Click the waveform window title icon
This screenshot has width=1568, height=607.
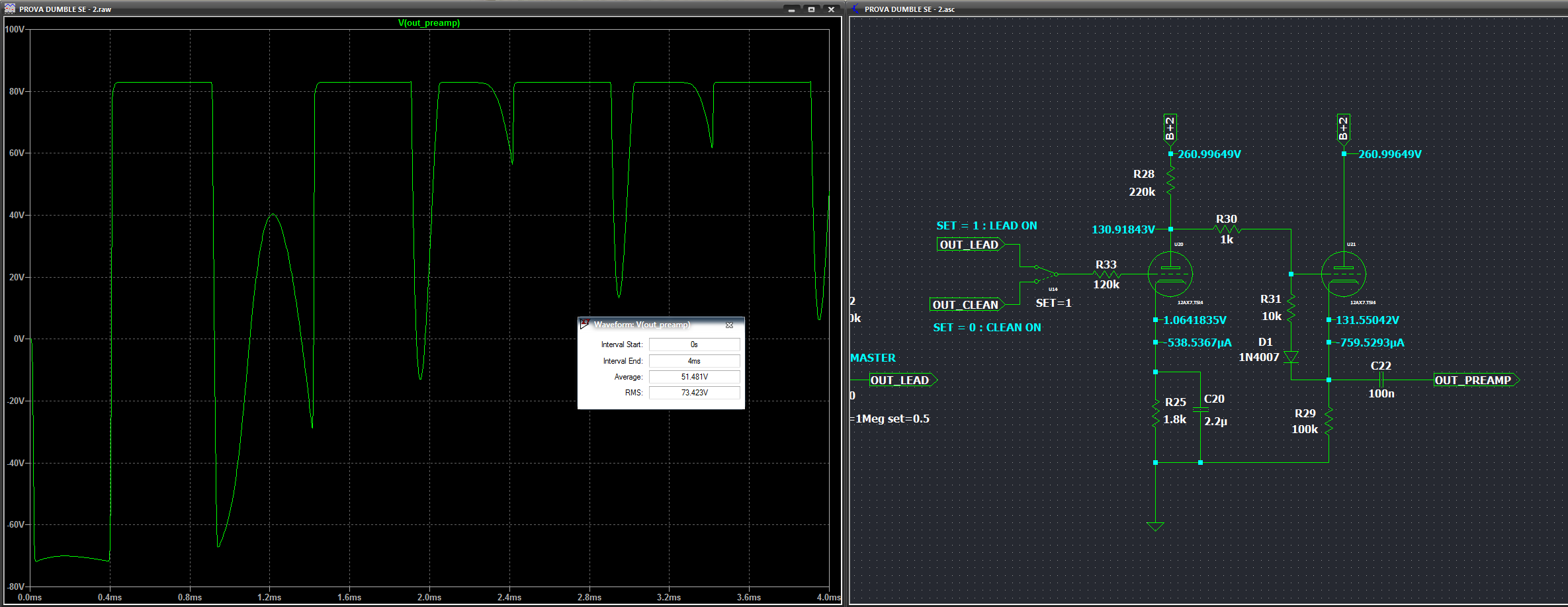(10, 9)
